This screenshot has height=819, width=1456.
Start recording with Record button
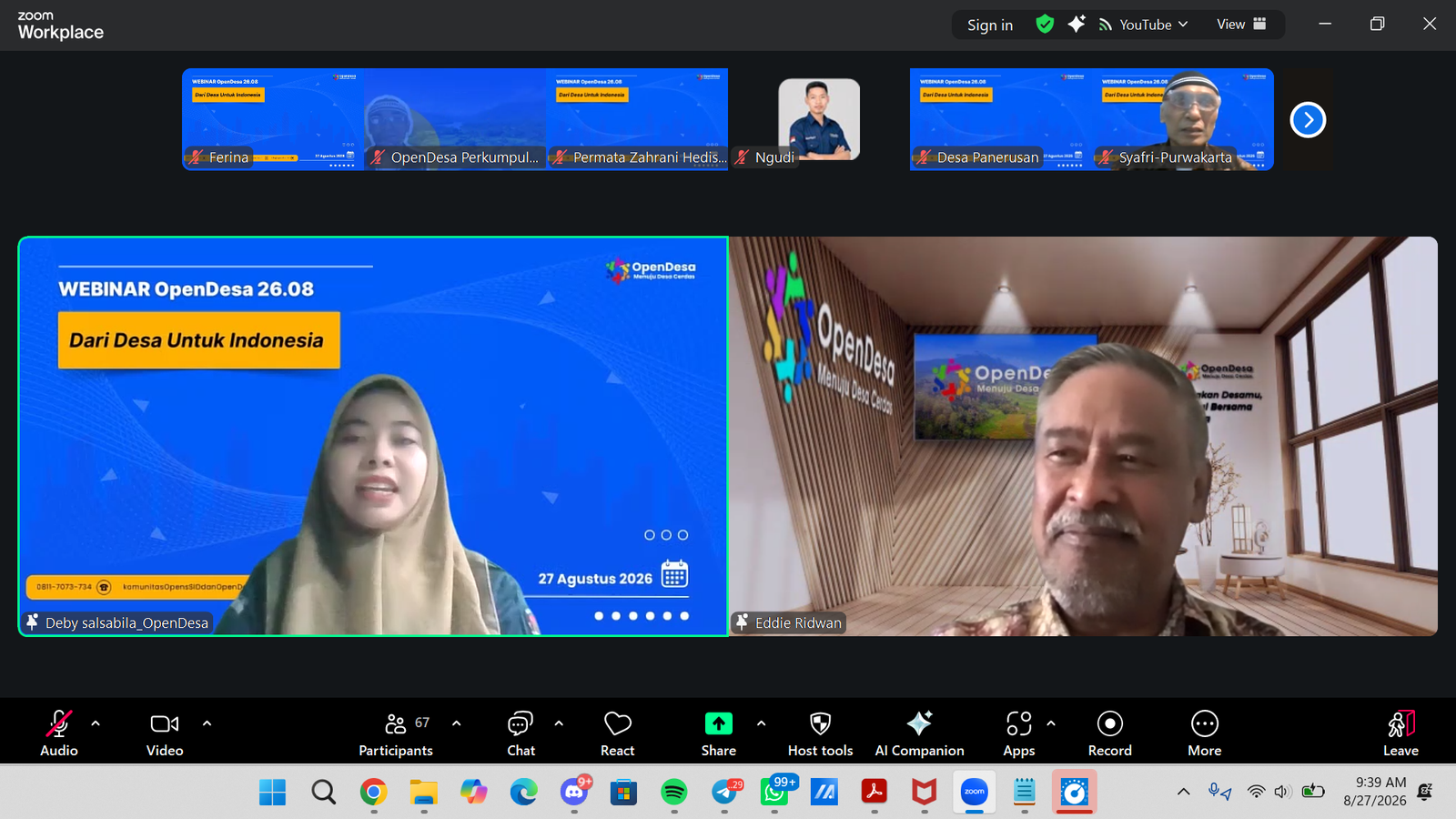pyautogui.click(x=1110, y=733)
